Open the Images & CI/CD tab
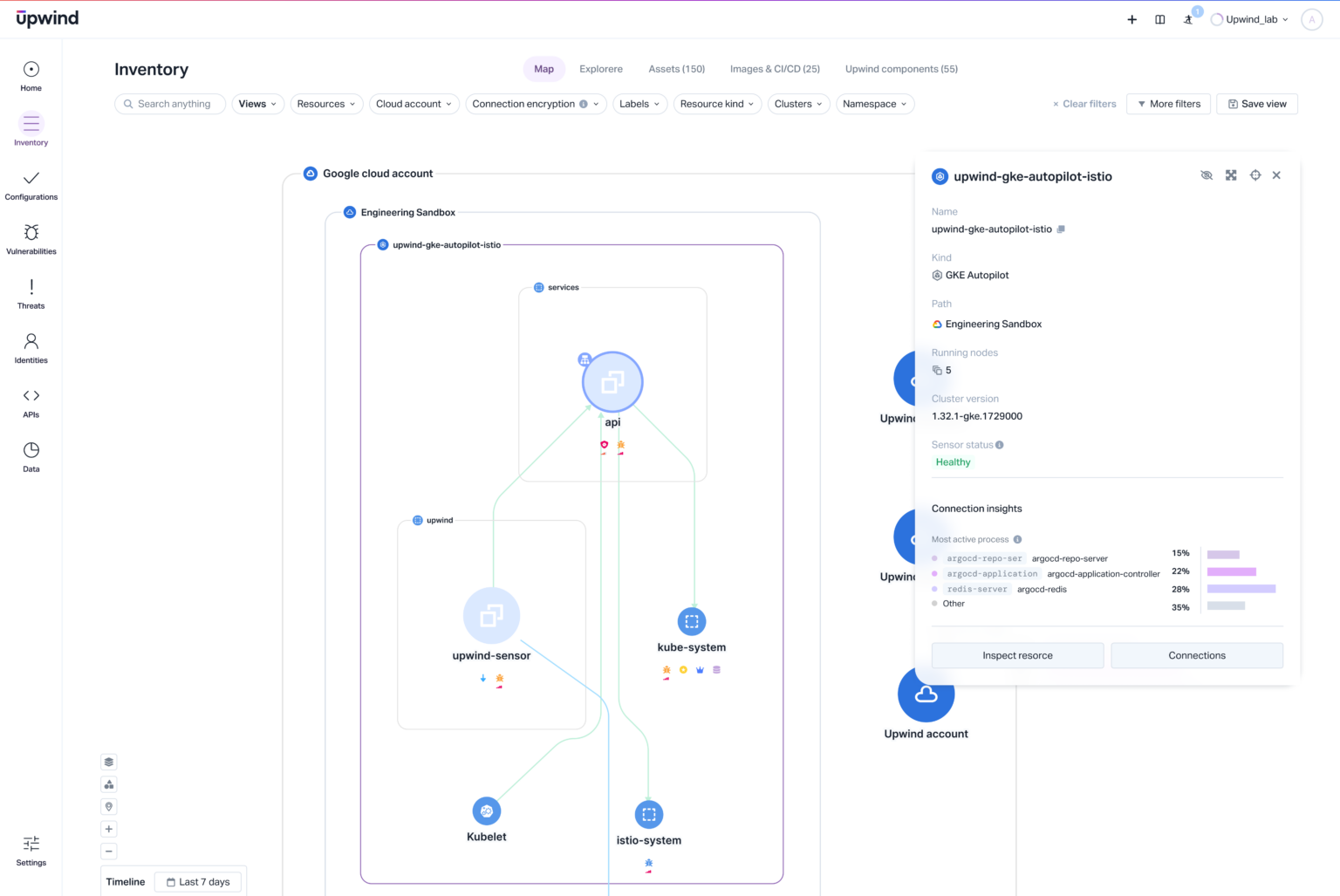Image resolution: width=1340 pixels, height=896 pixels. (775, 68)
